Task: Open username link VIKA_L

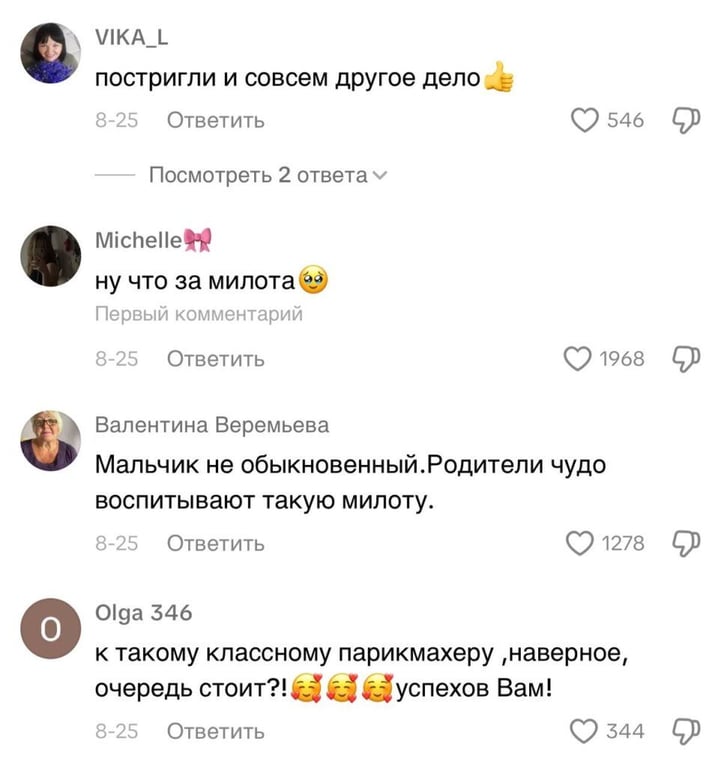Action: click(131, 37)
